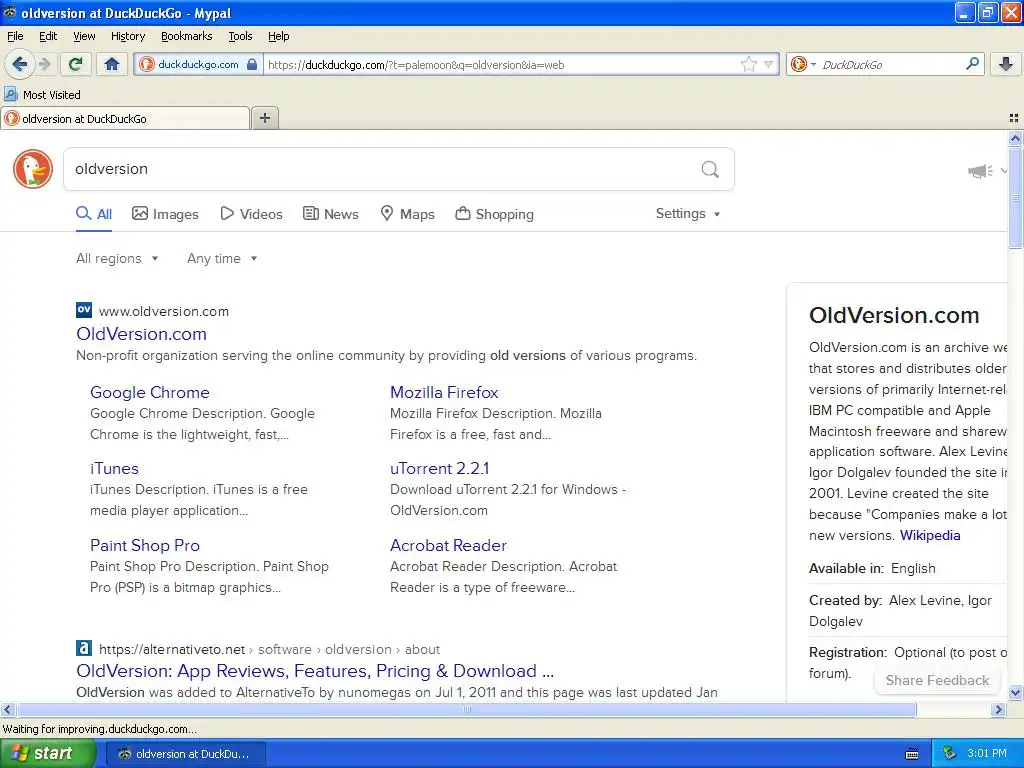Click the duckduckgo.com site identity label
The width and height of the screenshot is (1024, 768).
pyautogui.click(x=199, y=64)
